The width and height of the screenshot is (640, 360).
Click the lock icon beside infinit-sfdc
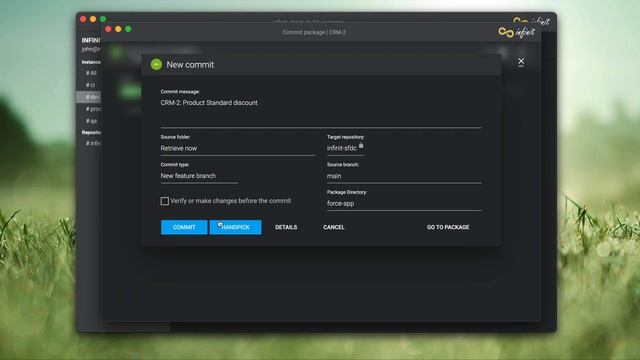361,145
